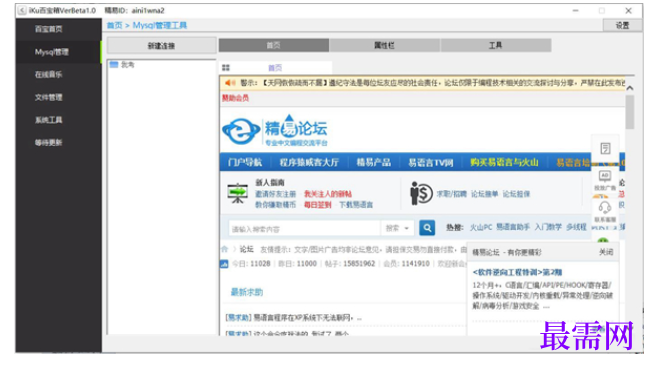The height and width of the screenshot is (367, 652).
Task: Switch to the dark gray 首页 tab
Action: point(274,45)
